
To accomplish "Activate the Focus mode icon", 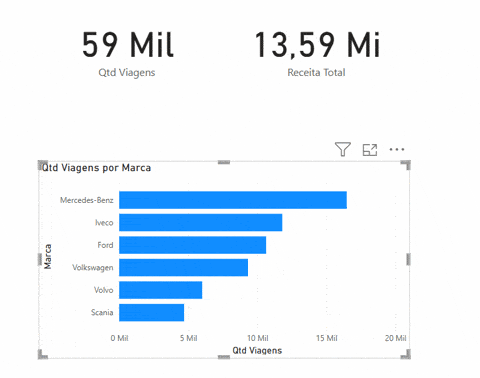I will [x=370, y=150].
